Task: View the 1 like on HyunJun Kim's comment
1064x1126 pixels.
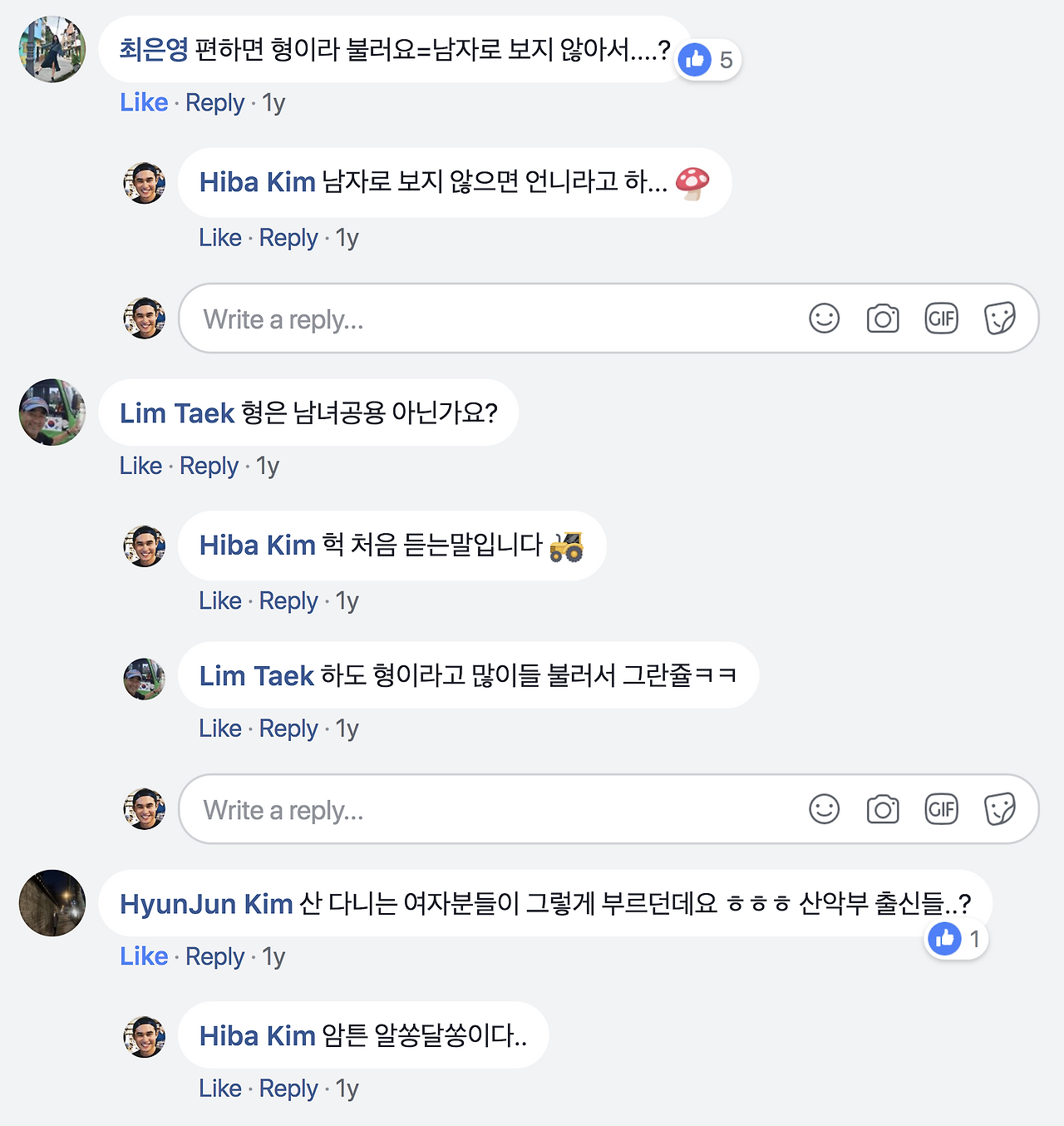Action: pyautogui.click(x=954, y=939)
